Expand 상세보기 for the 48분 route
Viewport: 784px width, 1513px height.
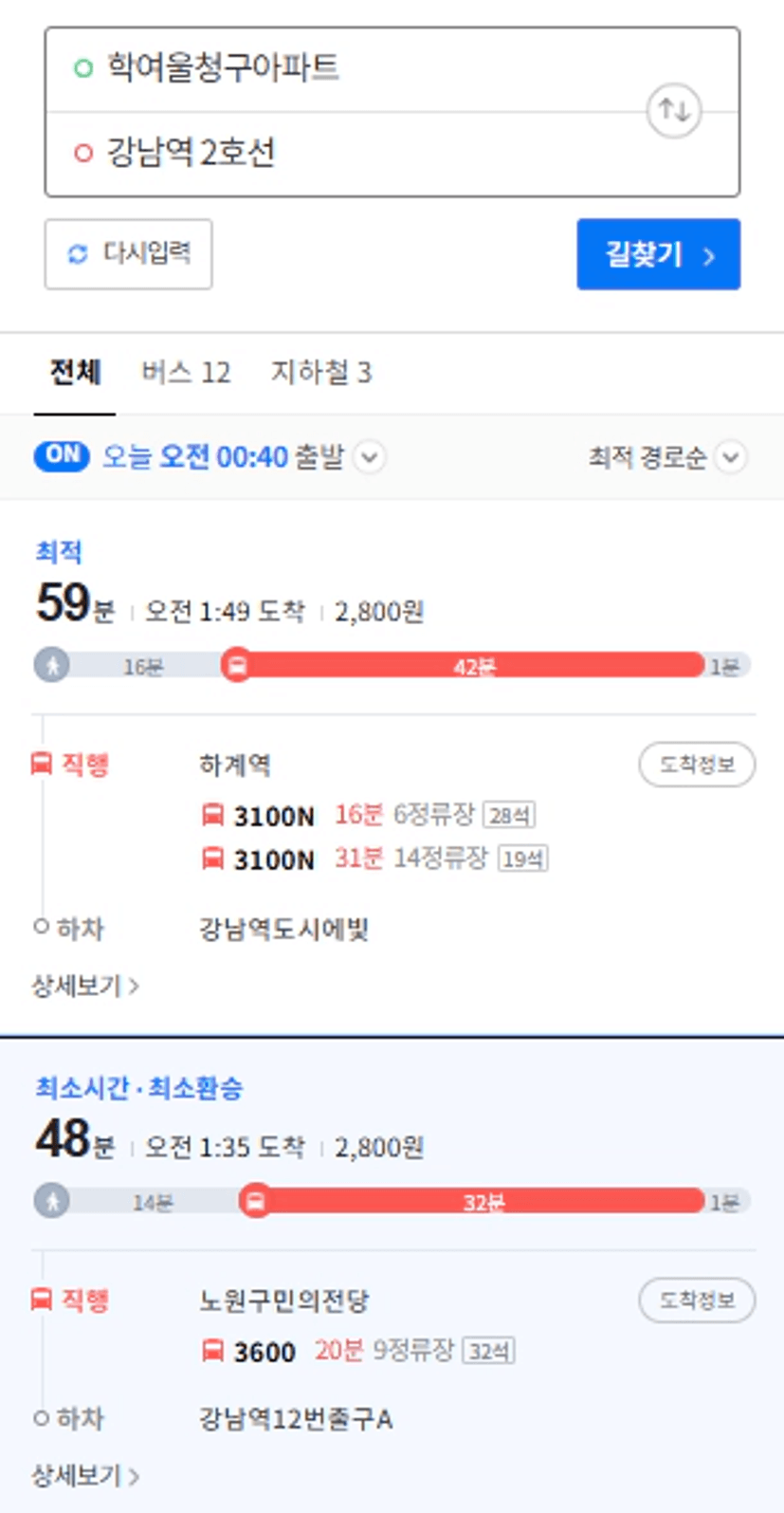click(x=85, y=1476)
